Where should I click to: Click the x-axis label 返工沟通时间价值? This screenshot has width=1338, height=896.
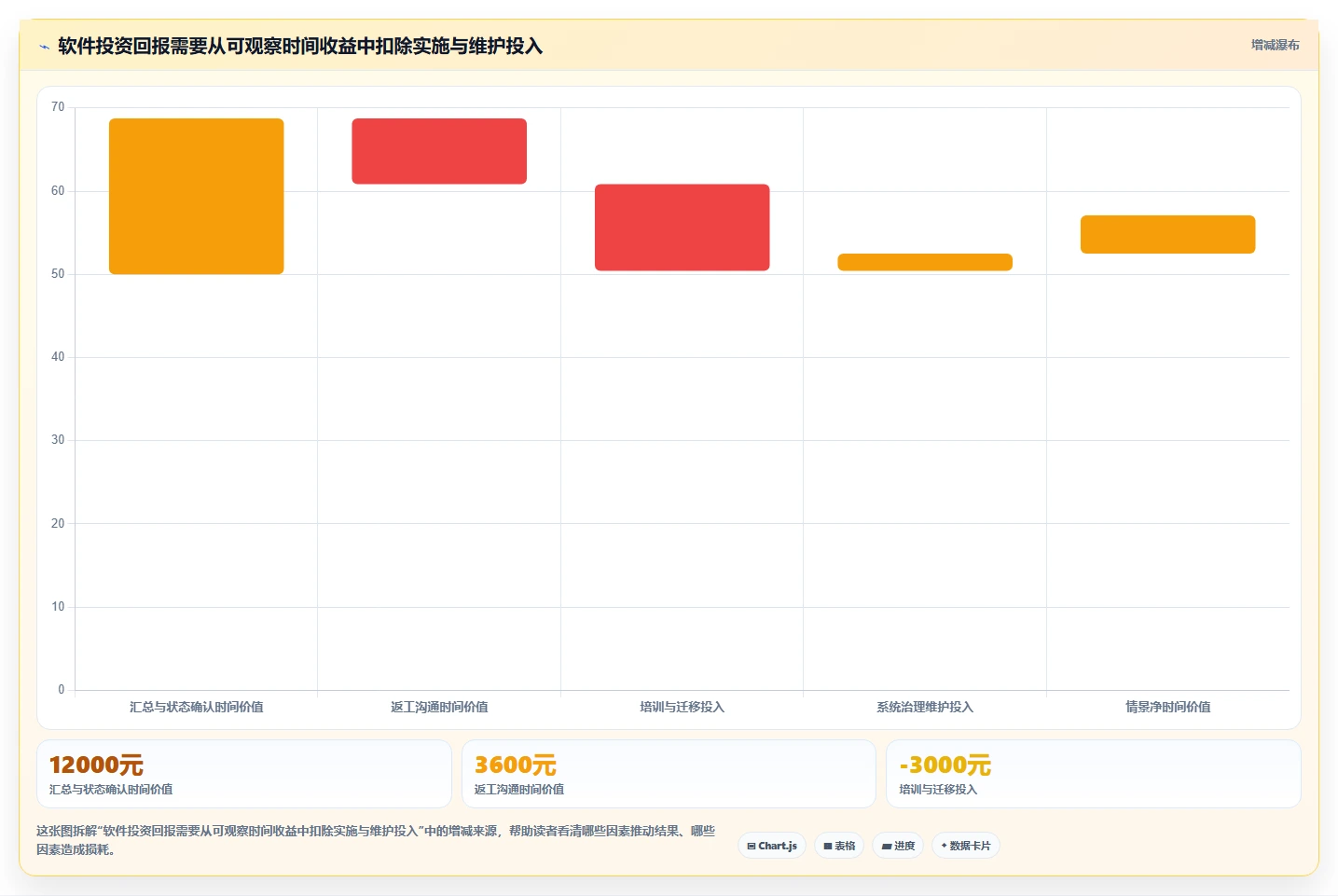[x=439, y=707]
